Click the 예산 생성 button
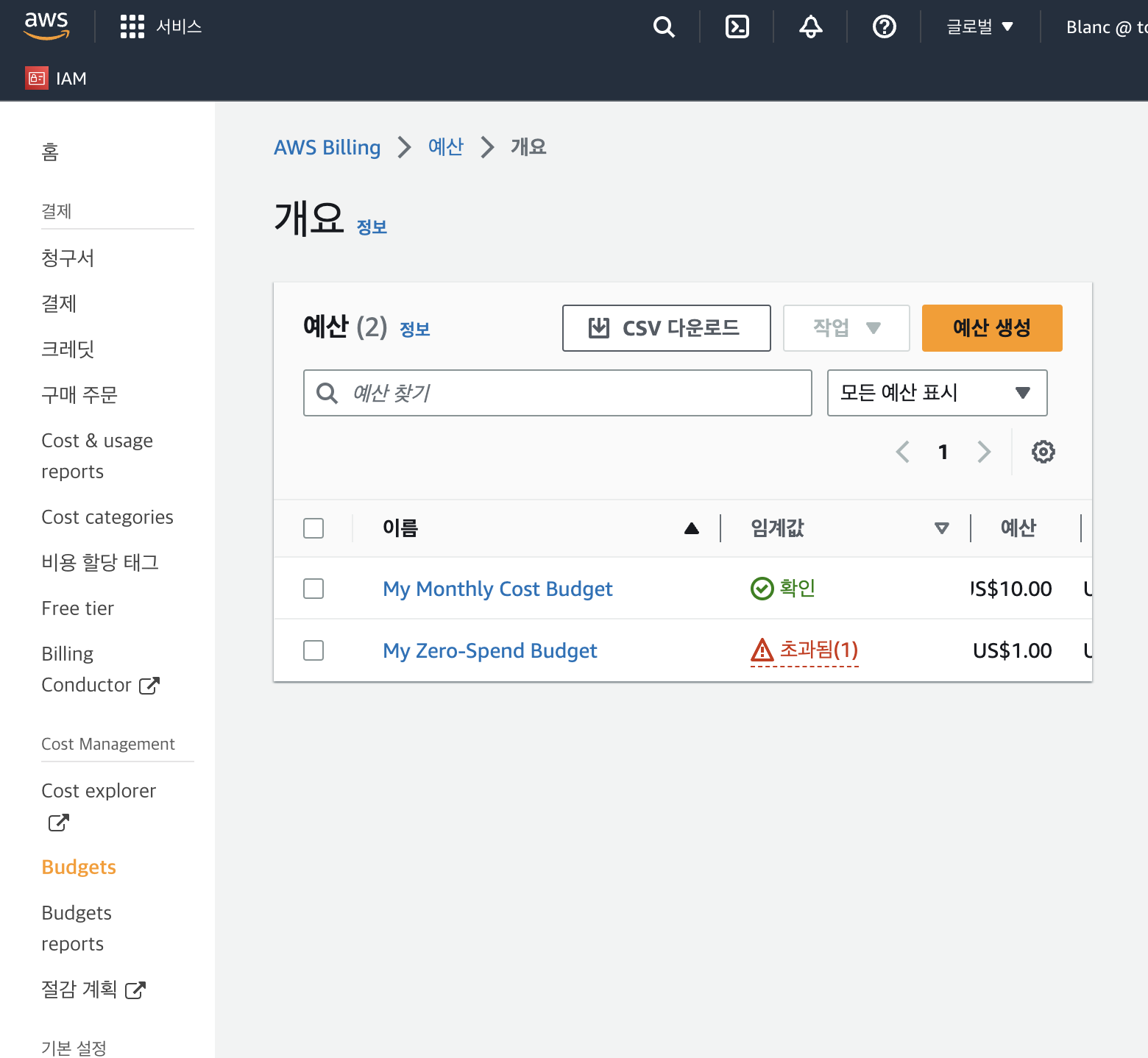 [x=992, y=328]
